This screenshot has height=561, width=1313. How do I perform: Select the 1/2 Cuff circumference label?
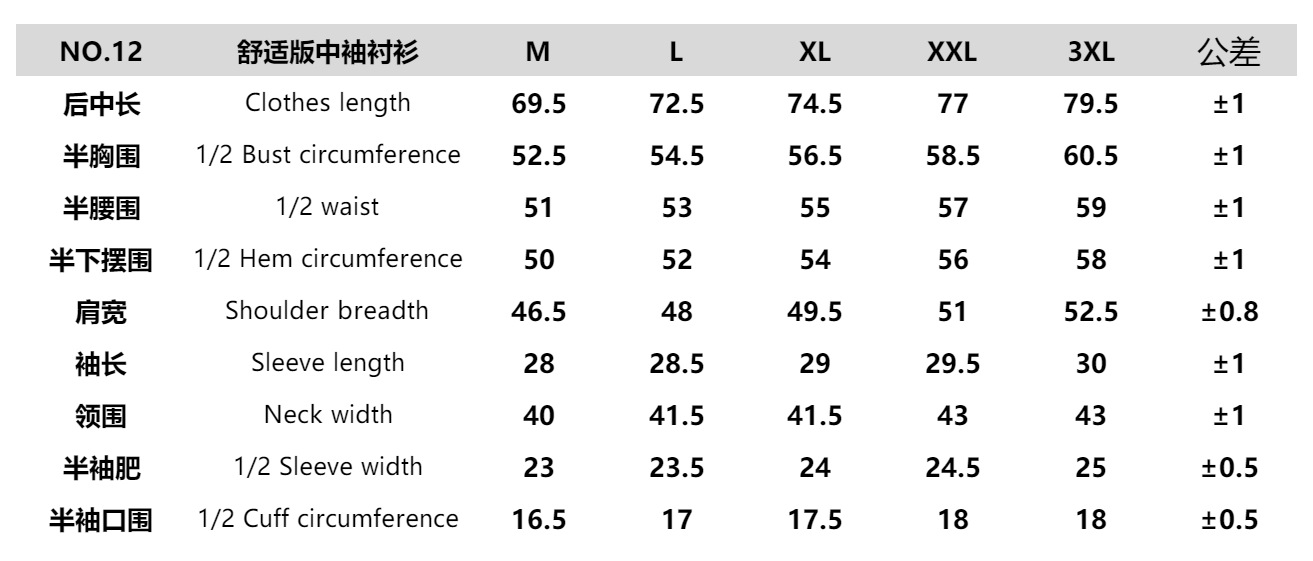(328, 519)
